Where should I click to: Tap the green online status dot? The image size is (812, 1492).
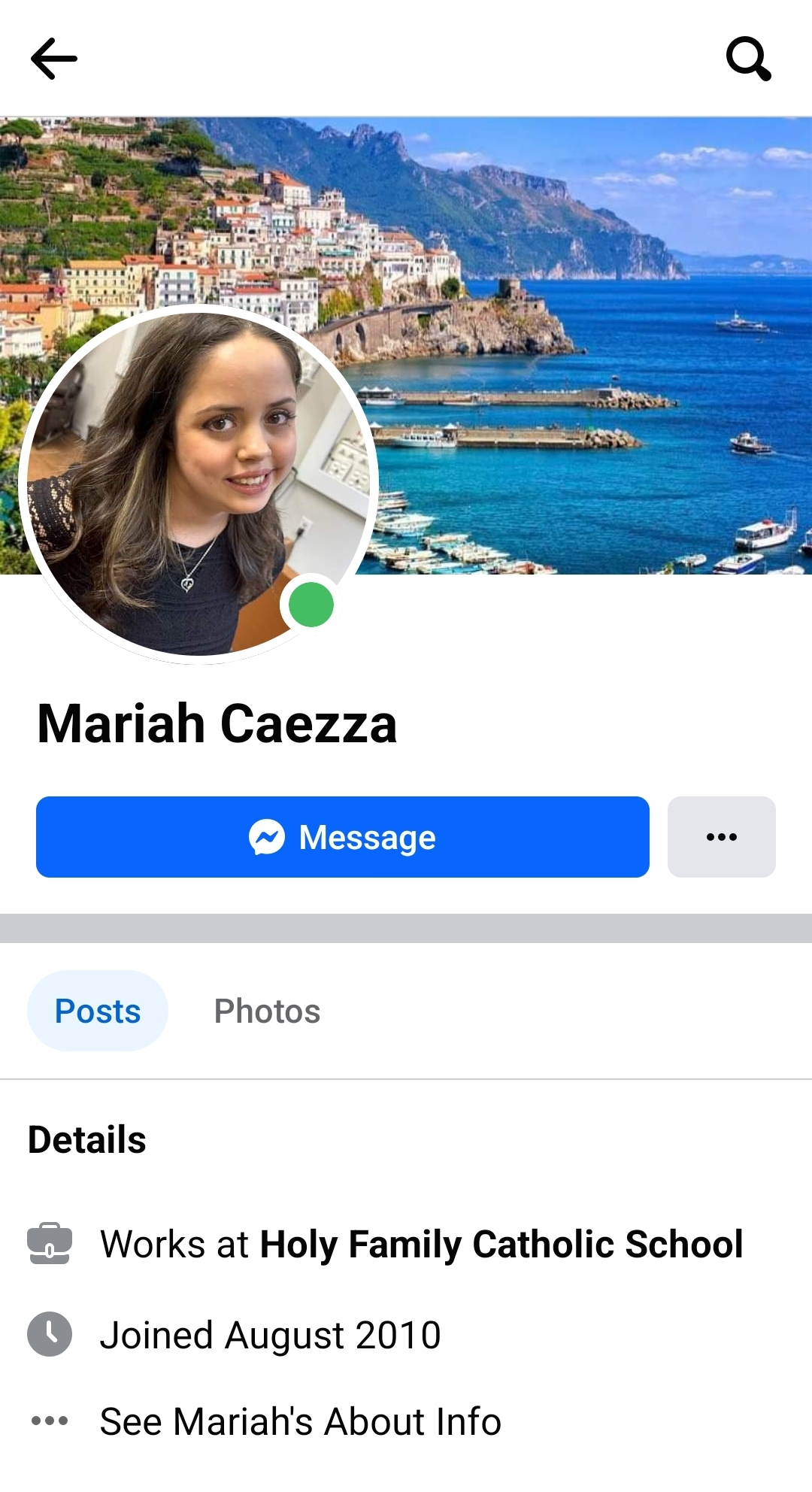[x=311, y=605]
